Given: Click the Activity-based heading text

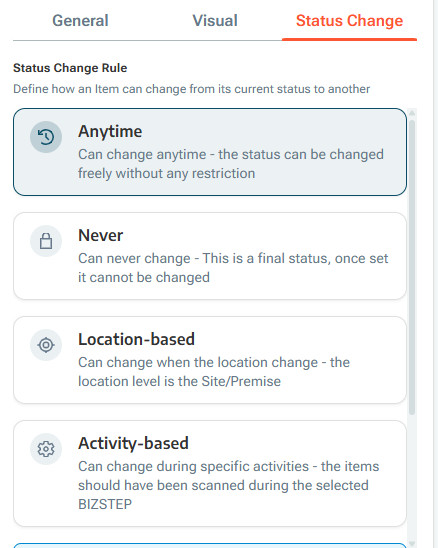Looking at the screenshot, I should [x=133, y=444].
